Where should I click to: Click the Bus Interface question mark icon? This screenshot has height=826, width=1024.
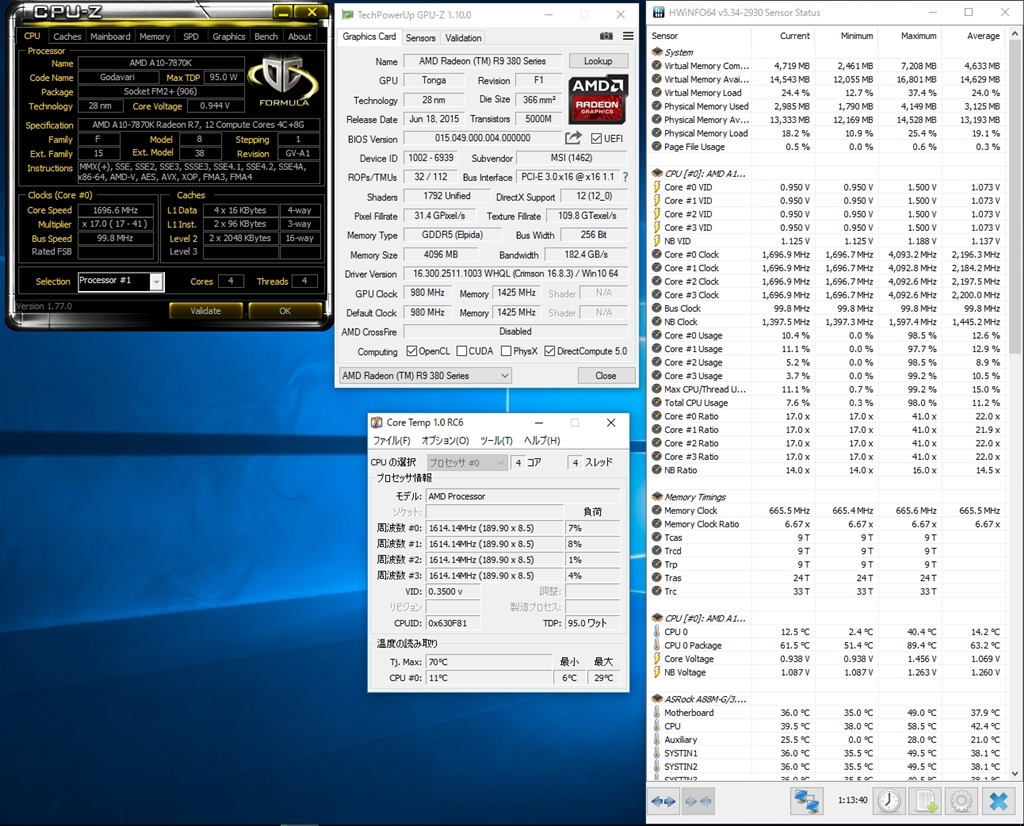tap(626, 177)
